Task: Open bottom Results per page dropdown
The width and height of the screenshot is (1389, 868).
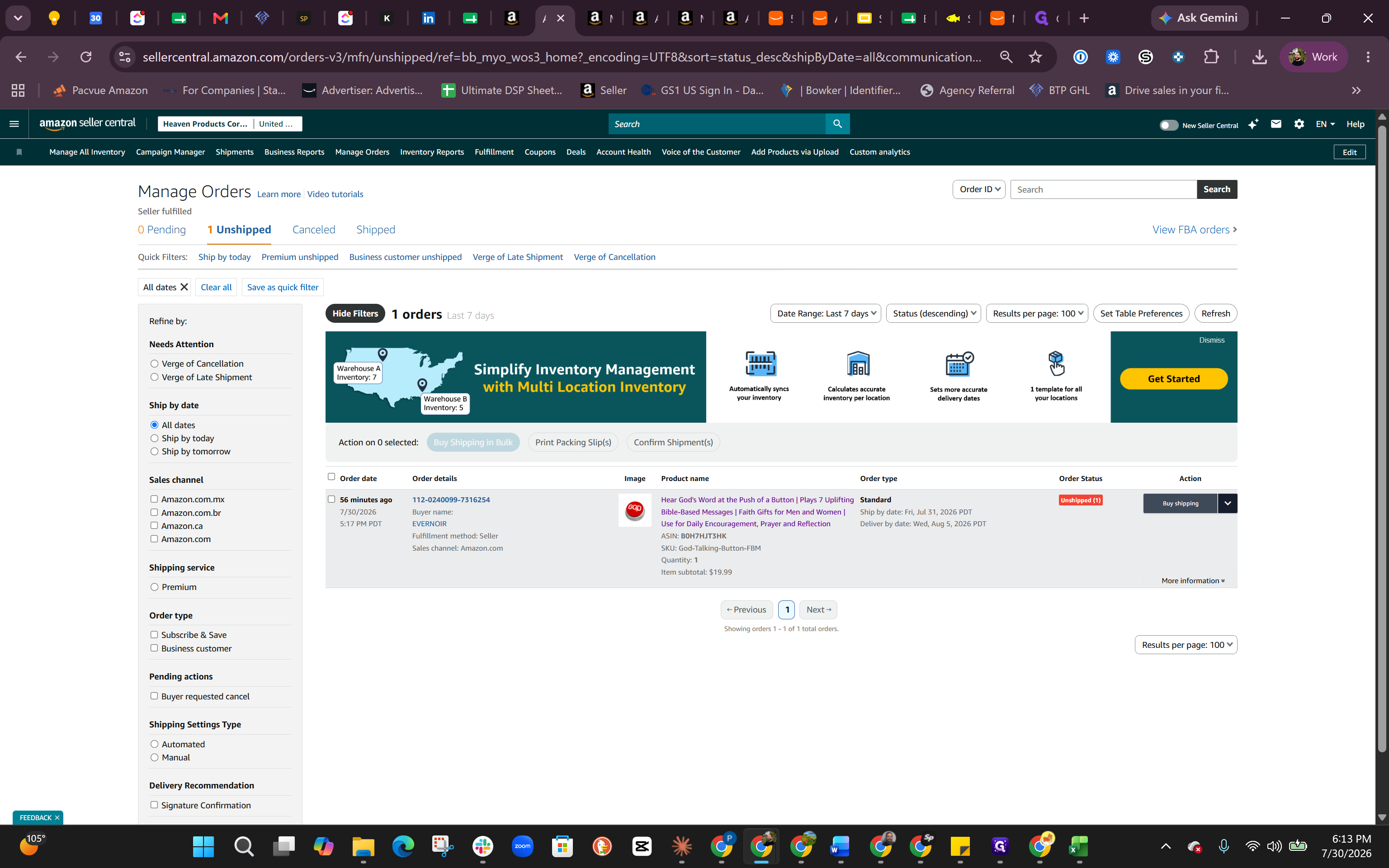Action: click(x=1186, y=645)
